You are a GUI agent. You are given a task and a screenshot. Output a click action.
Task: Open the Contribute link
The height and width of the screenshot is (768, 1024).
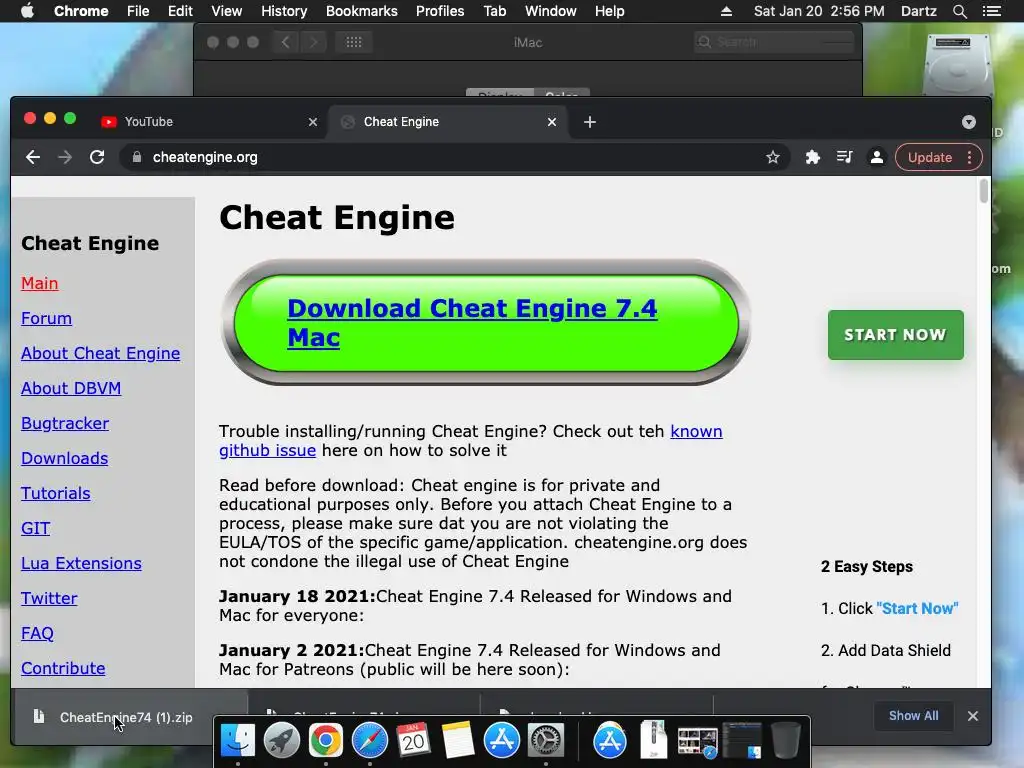point(63,668)
